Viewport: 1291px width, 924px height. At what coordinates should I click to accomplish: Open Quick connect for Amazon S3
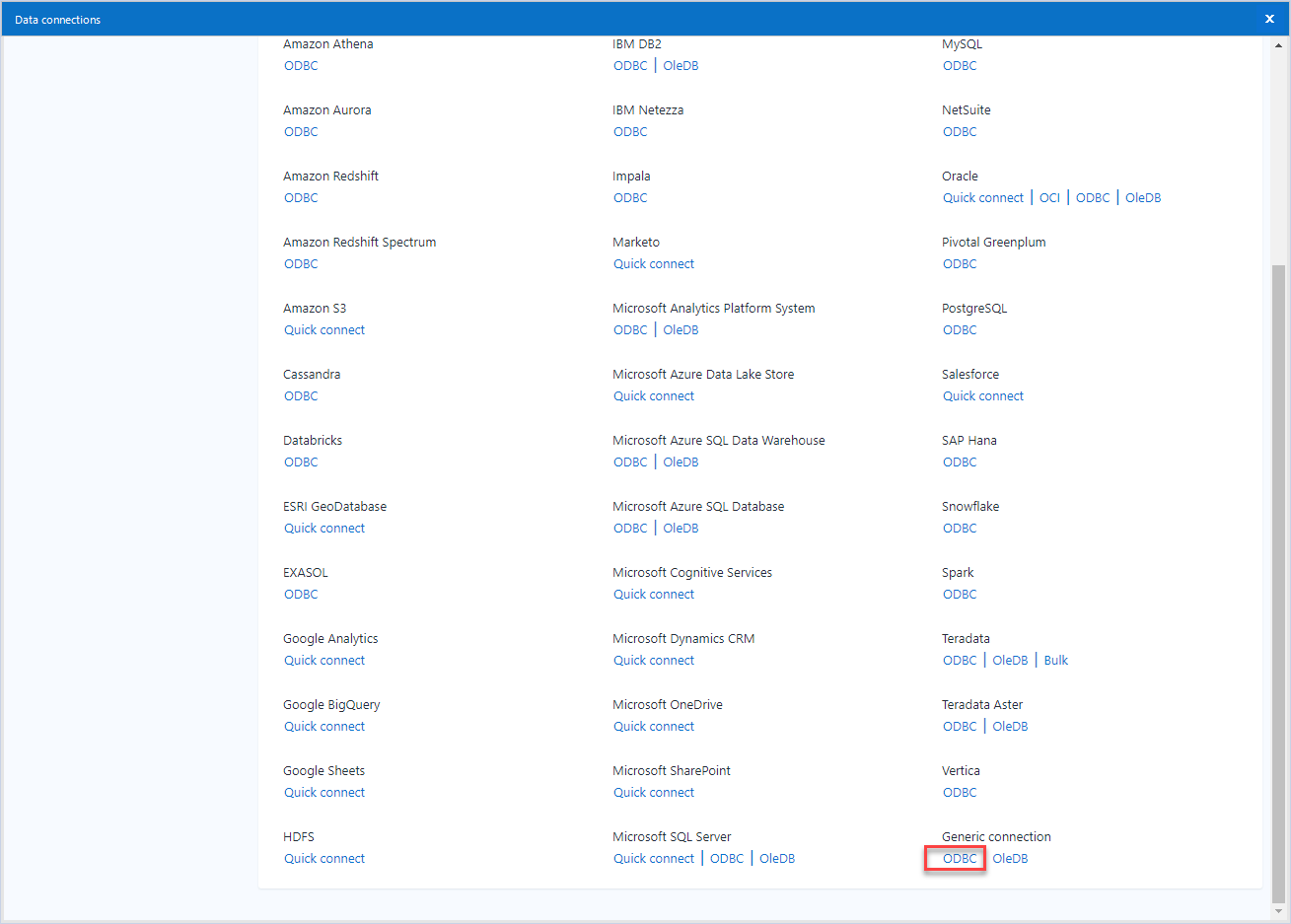(x=323, y=329)
